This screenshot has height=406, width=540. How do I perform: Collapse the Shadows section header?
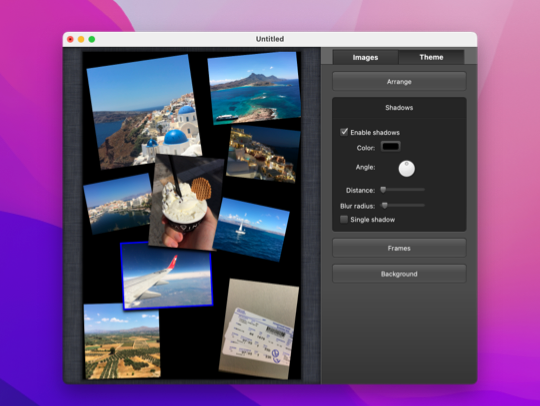click(x=399, y=108)
